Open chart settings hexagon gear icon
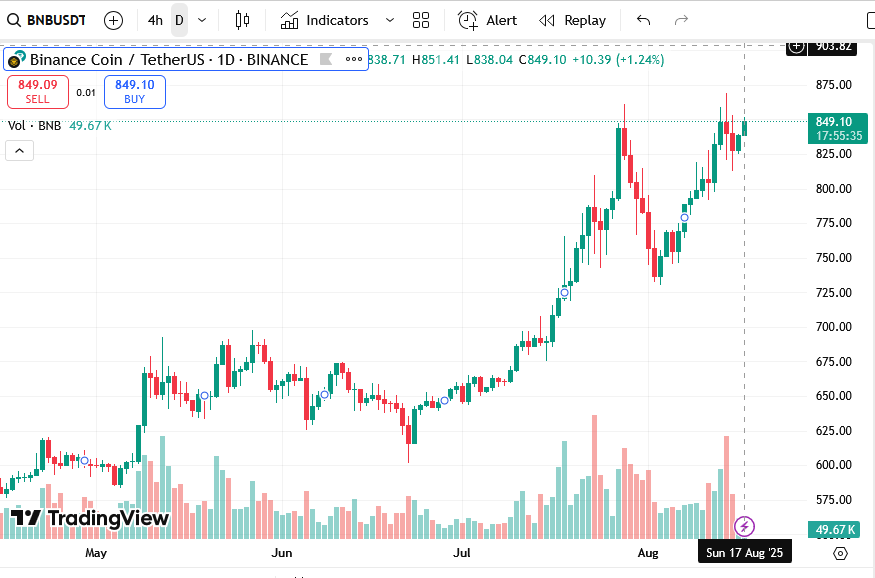Viewport: 875px width, 578px height. point(840,553)
